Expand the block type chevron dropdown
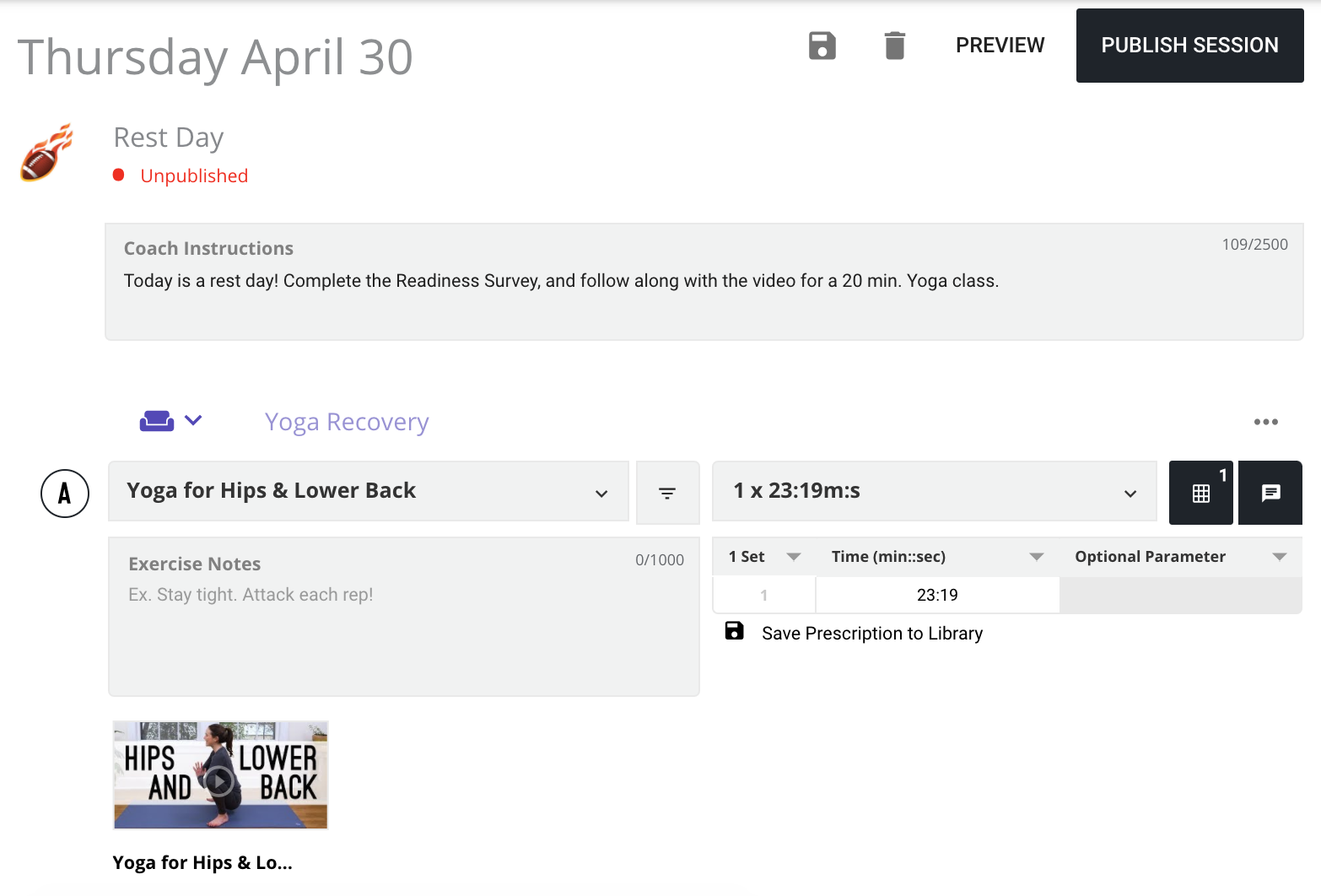1321x896 pixels. [x=193, y=420]
